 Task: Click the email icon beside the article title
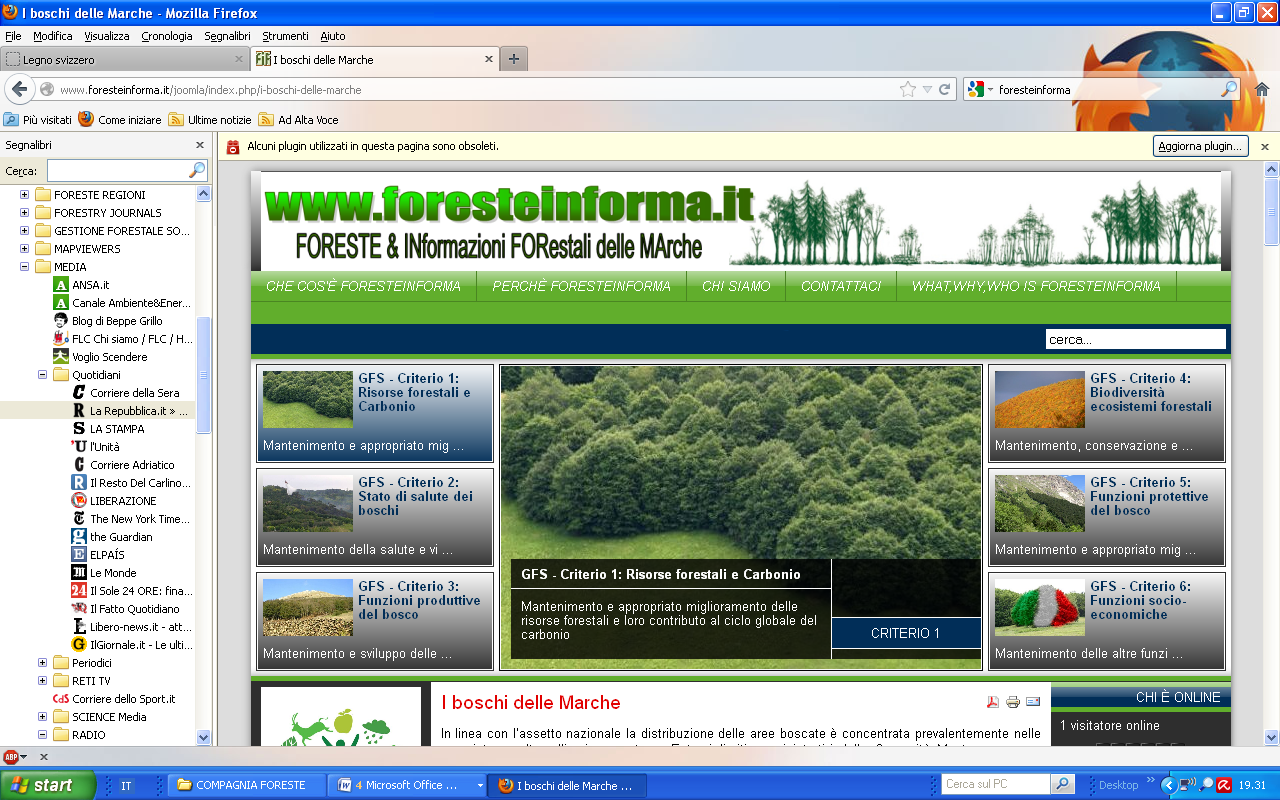tap(1033, 702)
